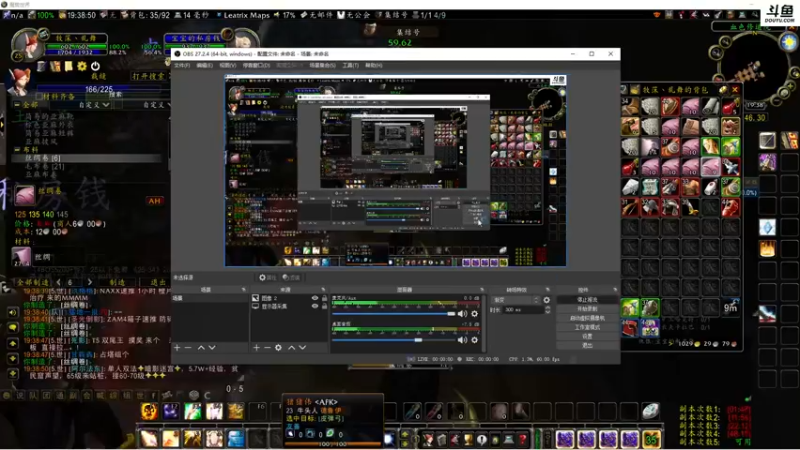Adjust the transition duration stepper arrows
This screenshot has height=450, width=800.
(x=547, y=310)
